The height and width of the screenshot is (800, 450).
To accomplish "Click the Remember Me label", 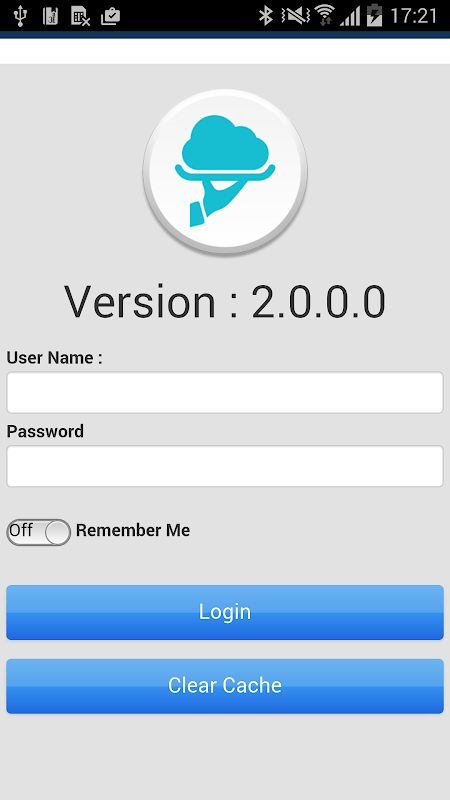I will [133, 531].
